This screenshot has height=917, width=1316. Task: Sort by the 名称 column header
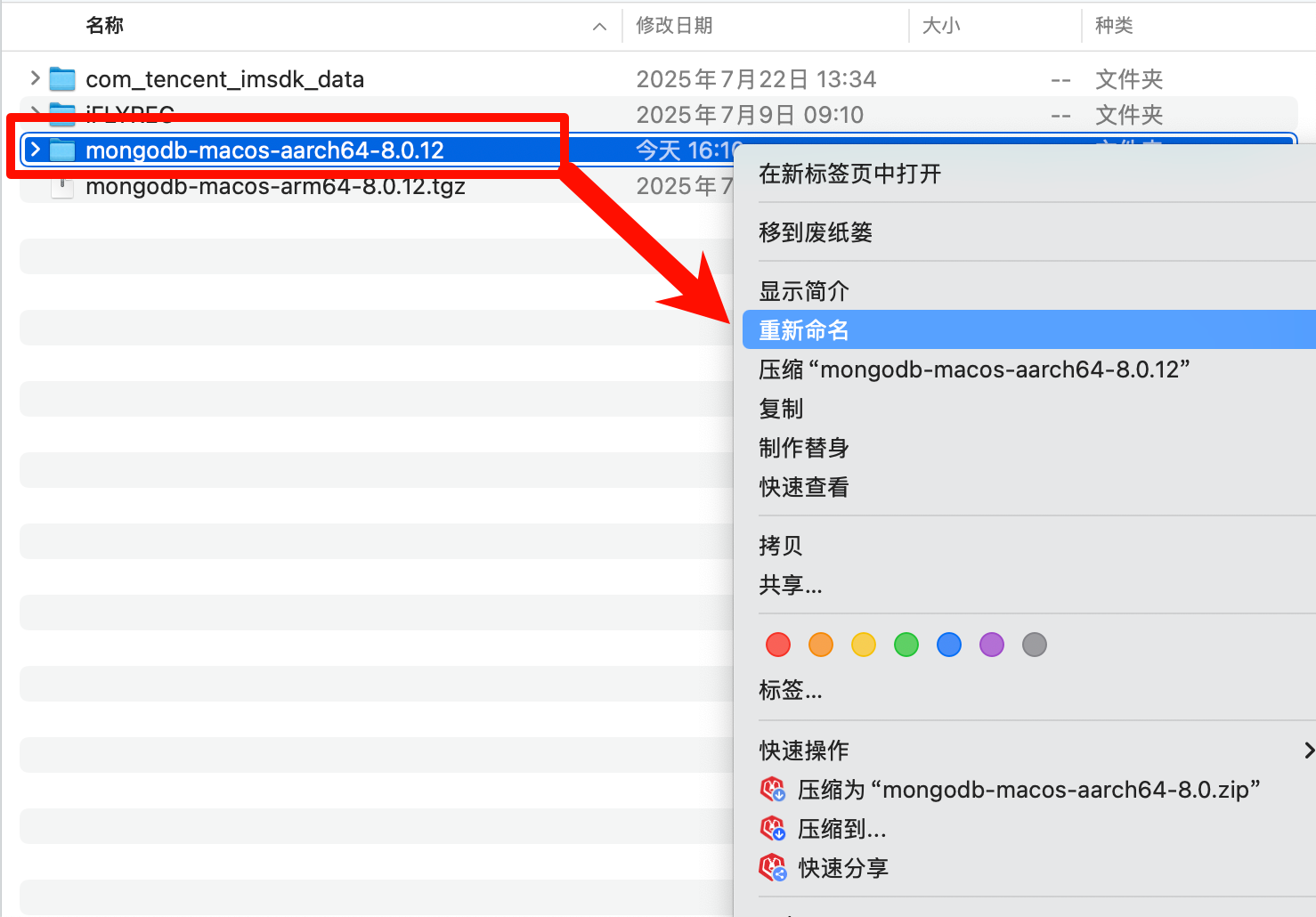pyautogui.click(x=105, y=26)
